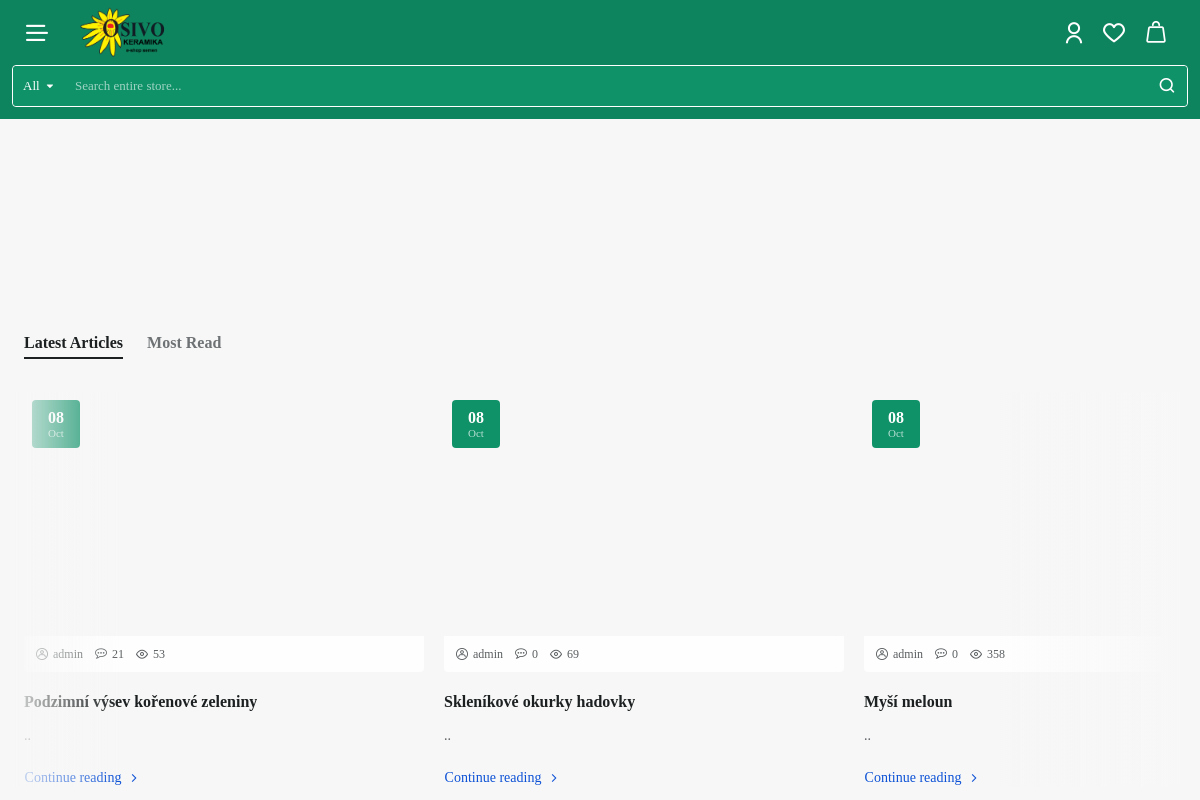Click the search magnifier icon
Viewport: 1200px width, 800px height.
click(x=1167, y=86)
